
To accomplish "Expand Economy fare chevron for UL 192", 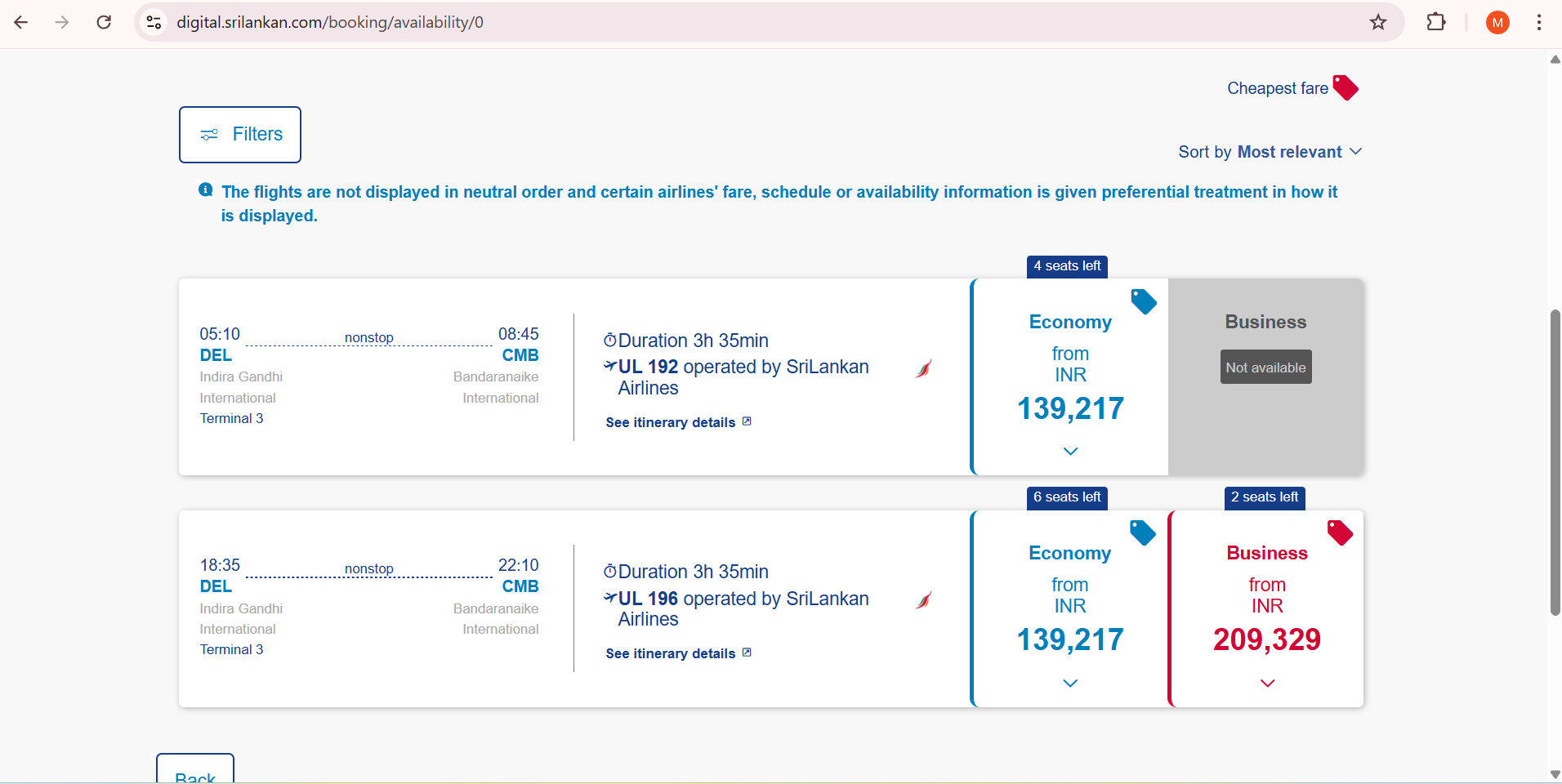I will coord(1070,451).
